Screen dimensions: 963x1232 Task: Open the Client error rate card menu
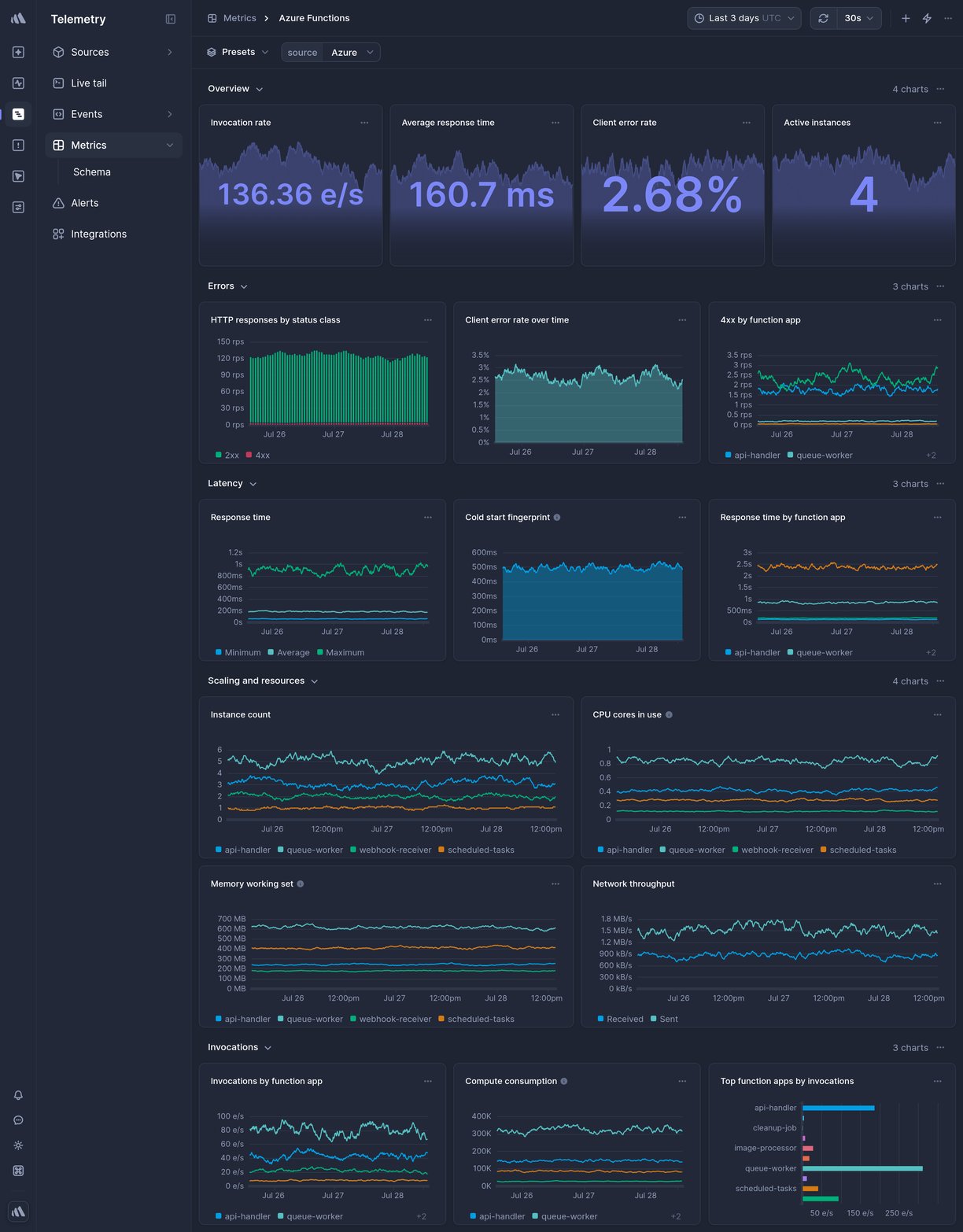747,123
